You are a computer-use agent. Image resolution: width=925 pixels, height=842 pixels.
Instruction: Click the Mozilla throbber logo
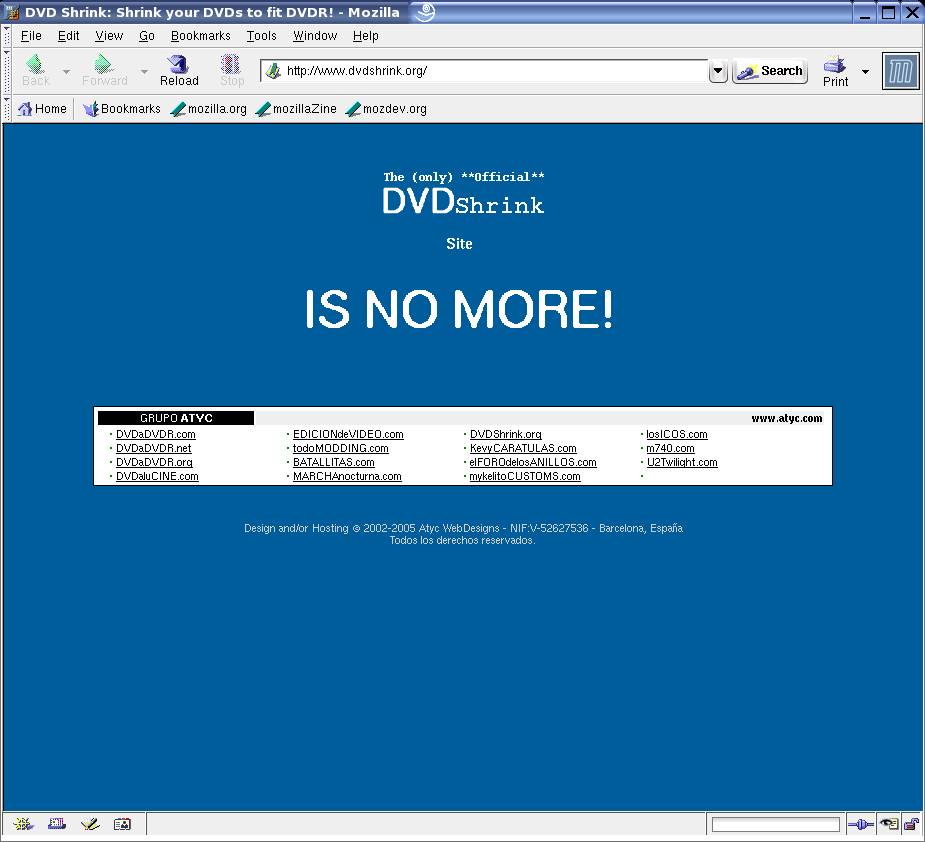900,71
